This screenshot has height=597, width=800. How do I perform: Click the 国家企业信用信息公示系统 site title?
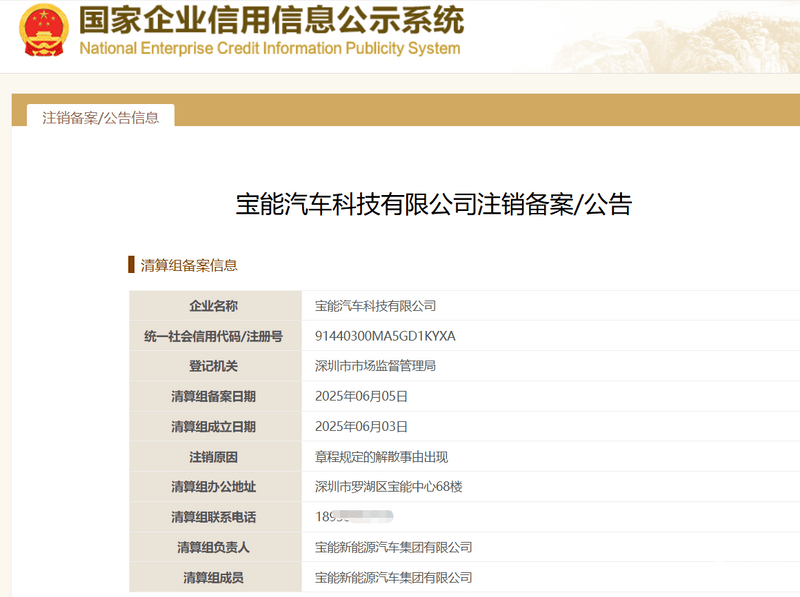coord(271,20)
